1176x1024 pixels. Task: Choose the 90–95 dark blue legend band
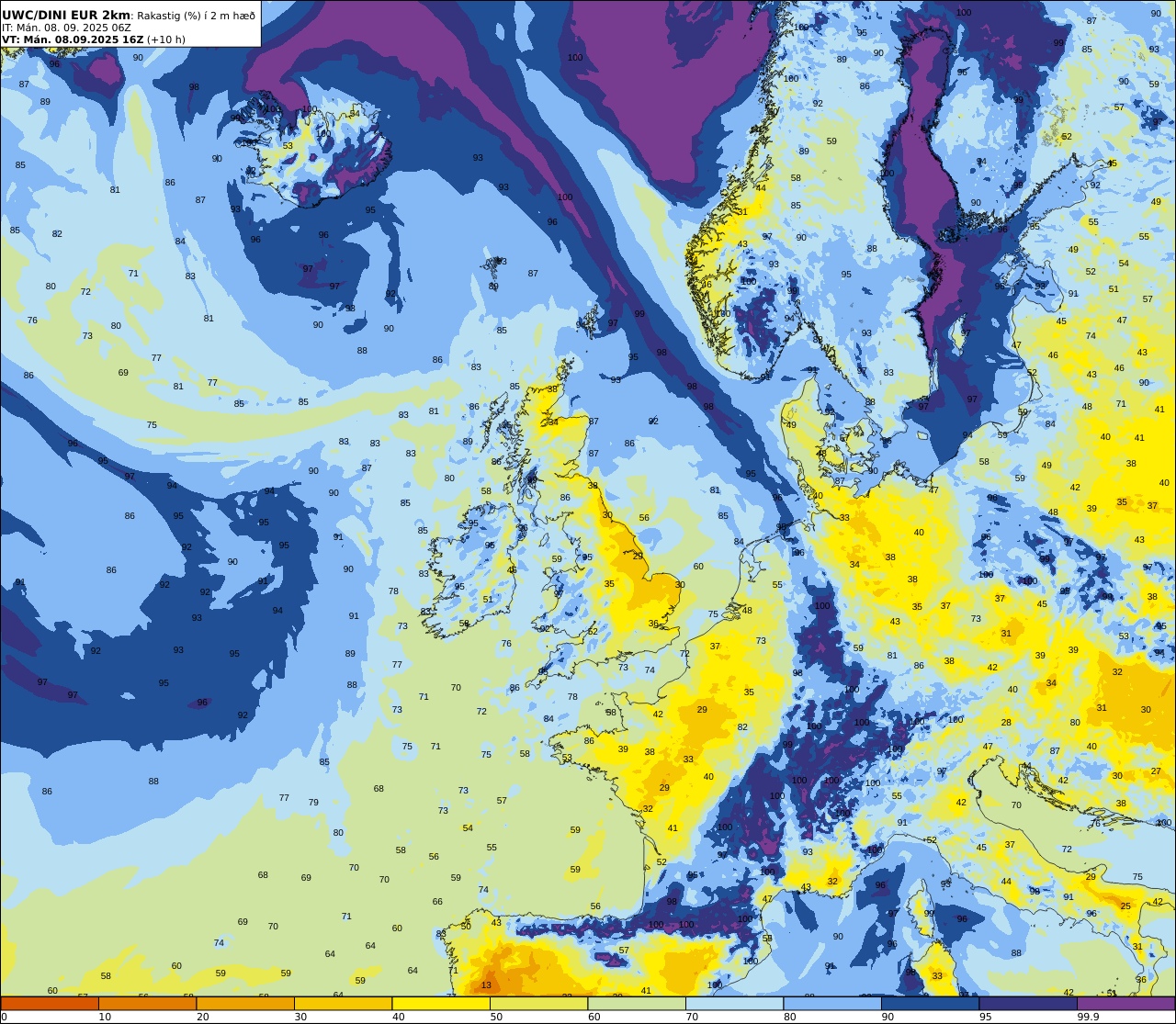click(x=930, y=1004)
